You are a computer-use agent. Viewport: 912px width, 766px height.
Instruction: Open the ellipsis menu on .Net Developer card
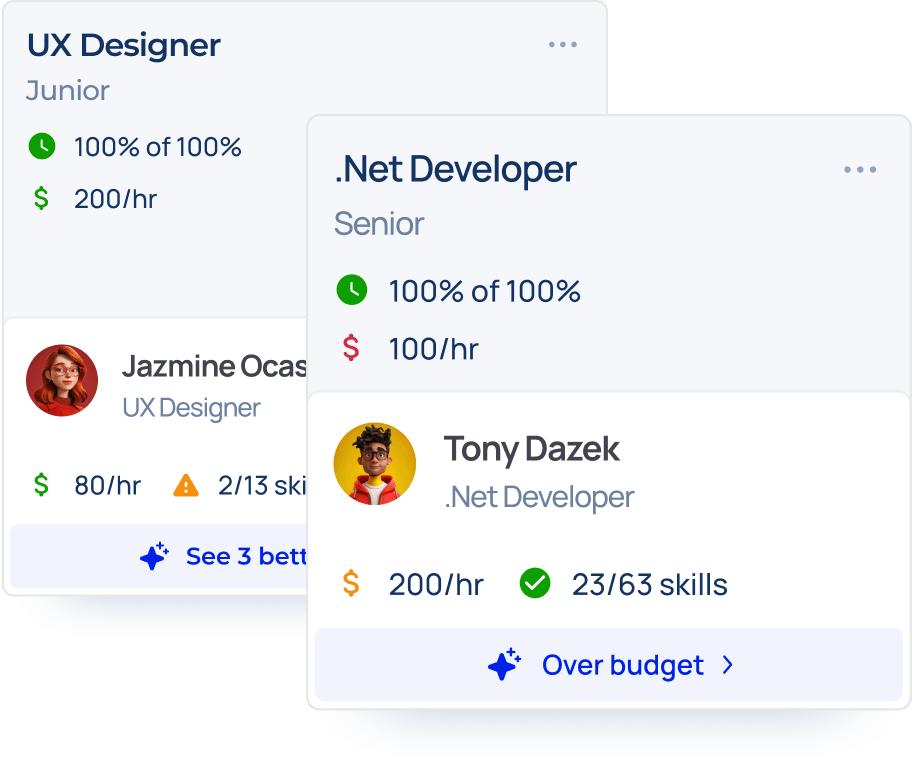pos(860,169)
